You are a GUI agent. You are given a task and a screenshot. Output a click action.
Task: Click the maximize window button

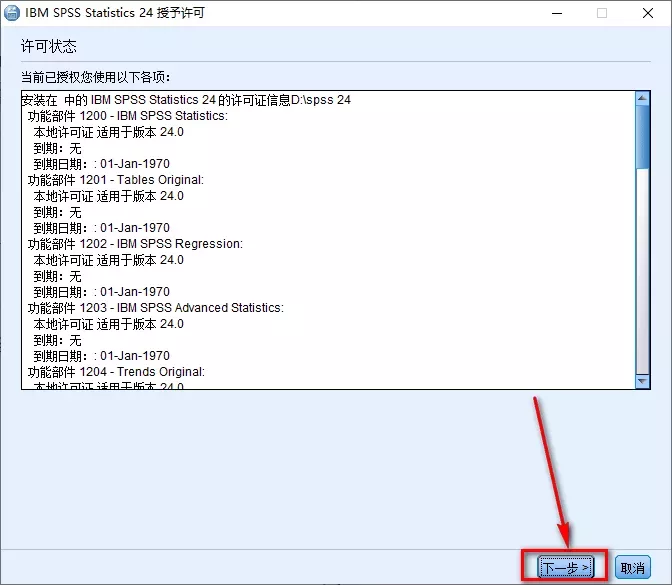602,13
